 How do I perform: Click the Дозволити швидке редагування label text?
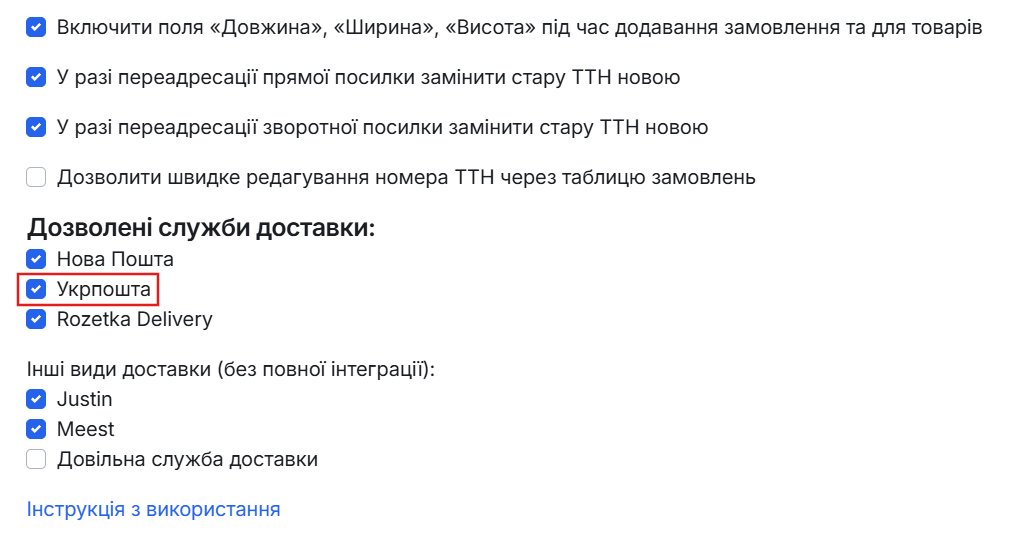[407, 177]
